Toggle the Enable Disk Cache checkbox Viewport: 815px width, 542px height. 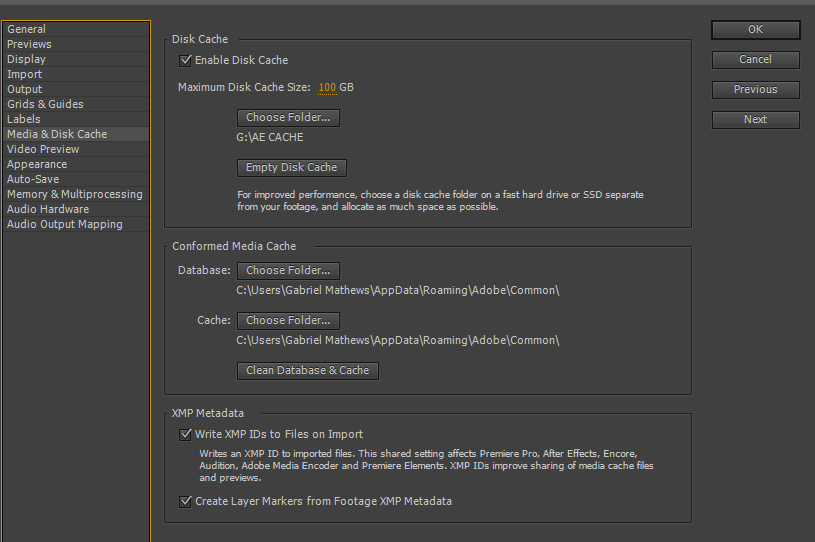click(x=185, y=61)
